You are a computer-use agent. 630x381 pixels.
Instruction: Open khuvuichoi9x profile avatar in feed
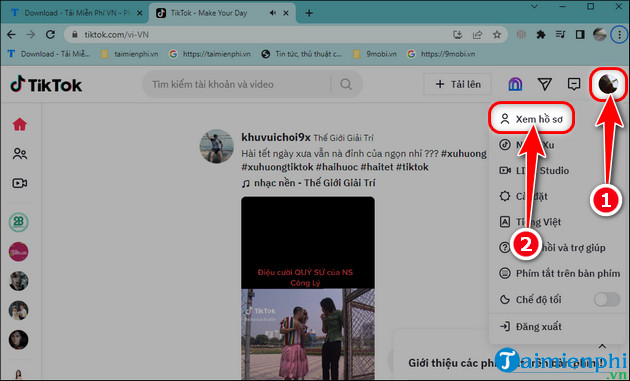[217, 146]
